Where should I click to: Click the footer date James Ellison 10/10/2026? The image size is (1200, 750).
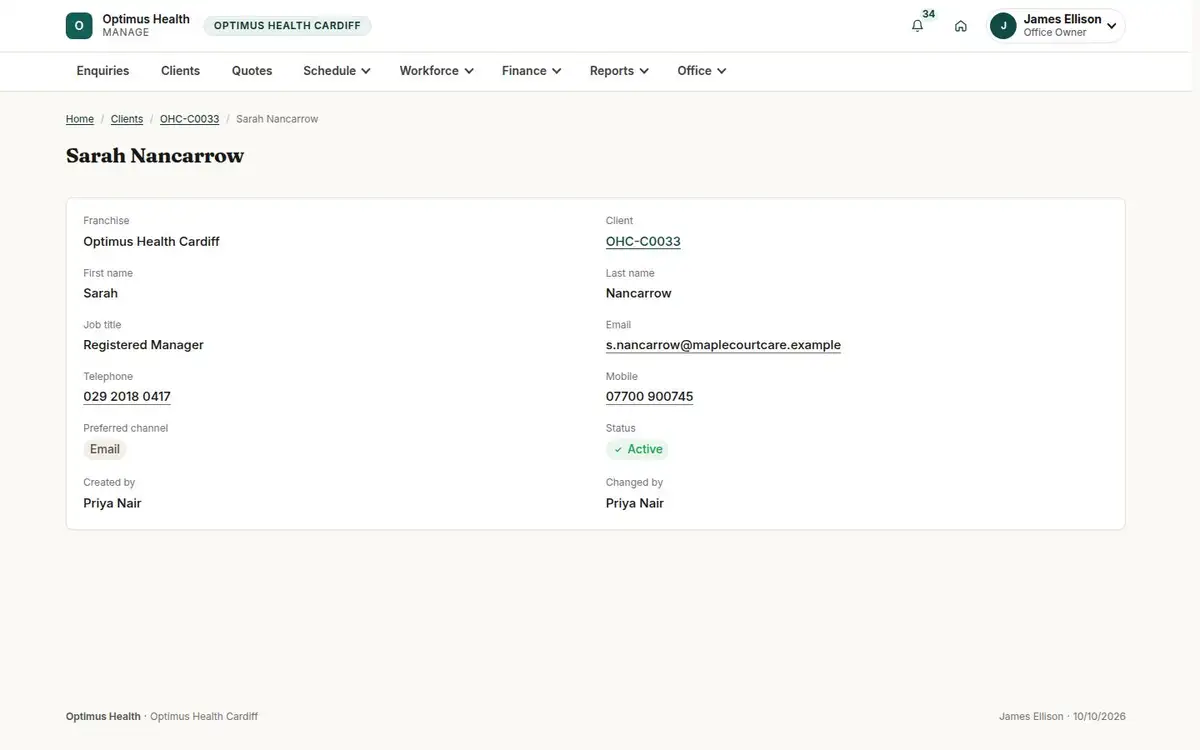coord(1062,717)
